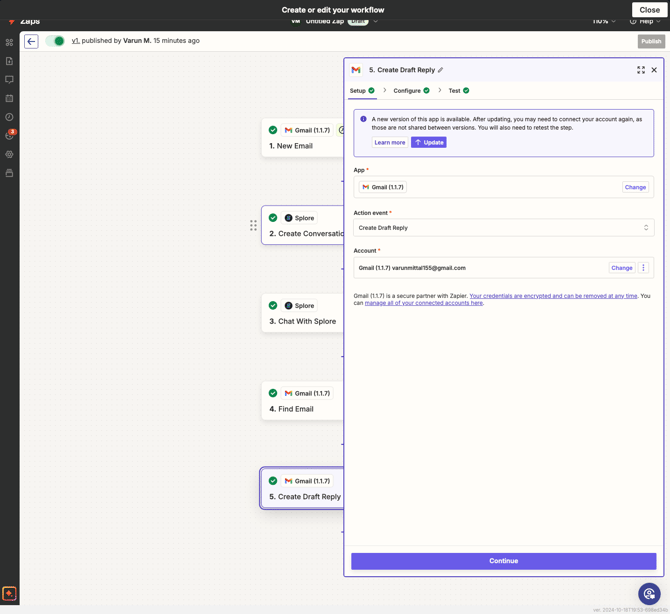Screen dimensions: 670x614
Task: Open the Action event dropdown
Action: (x=503, y=228)
